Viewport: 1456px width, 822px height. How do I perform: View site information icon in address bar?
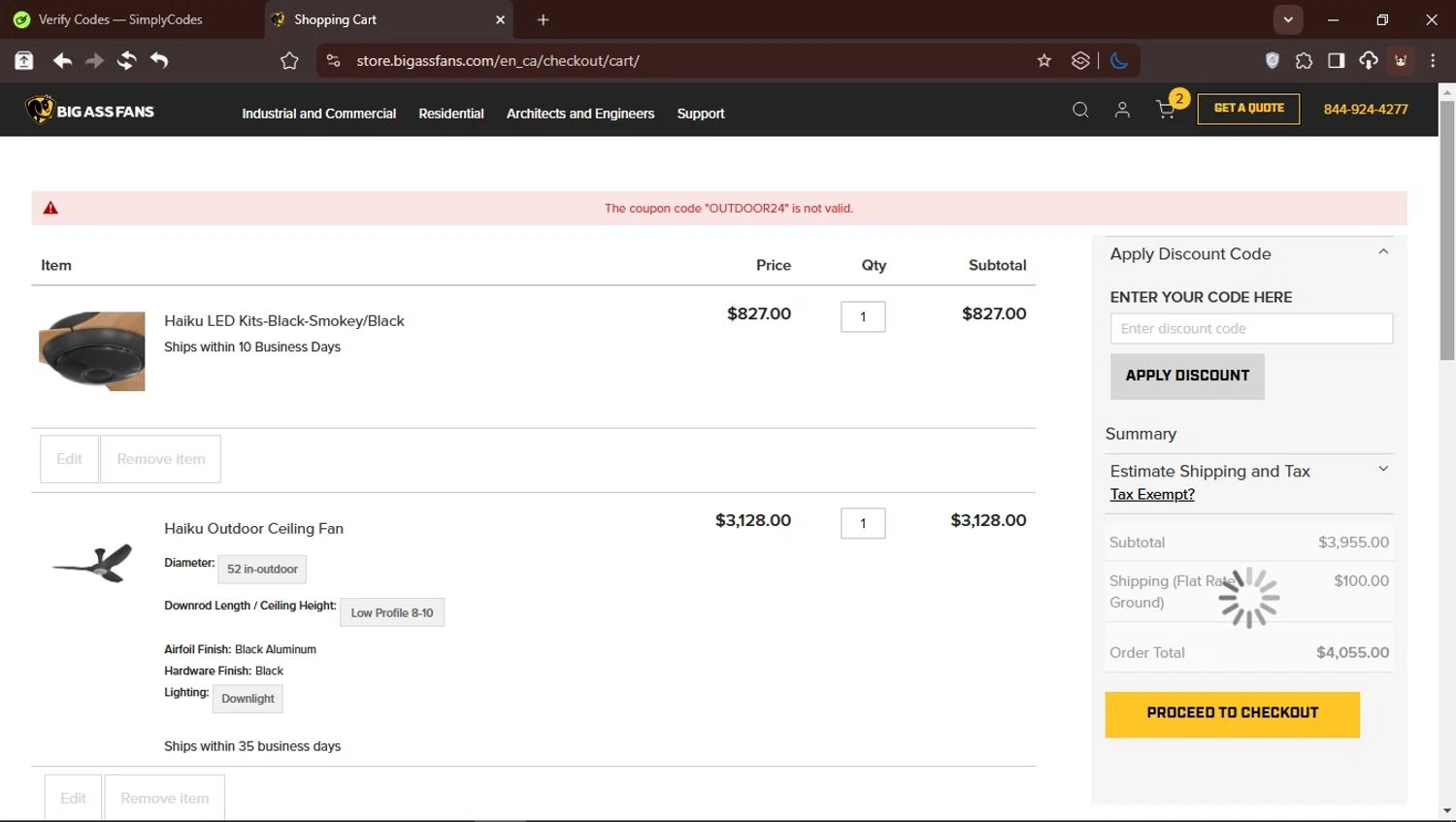[x=333, y=60]
